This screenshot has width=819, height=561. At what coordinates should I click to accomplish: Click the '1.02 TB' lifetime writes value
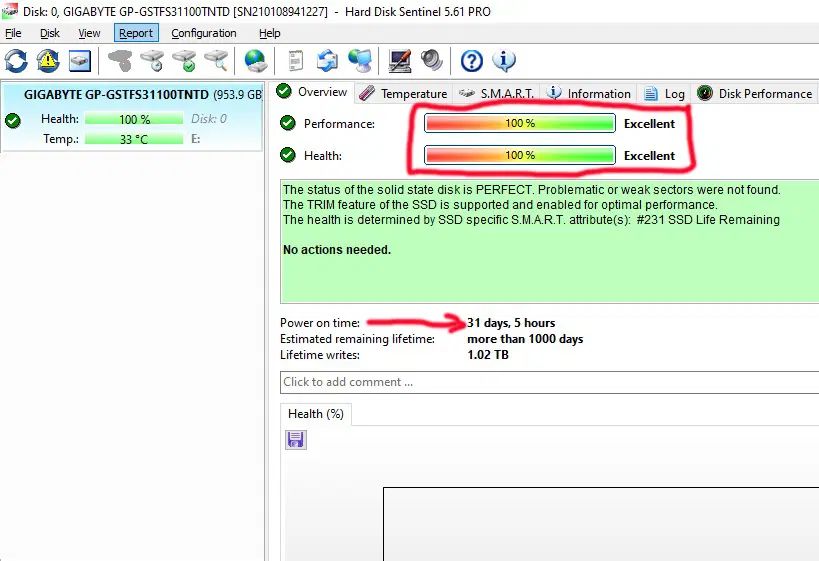[488, 355]
